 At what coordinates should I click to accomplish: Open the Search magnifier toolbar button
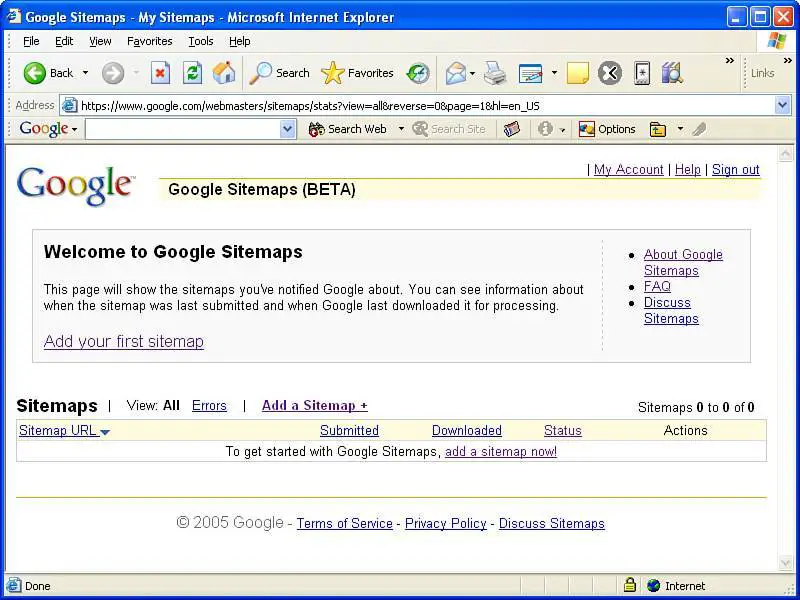[279, 73]
